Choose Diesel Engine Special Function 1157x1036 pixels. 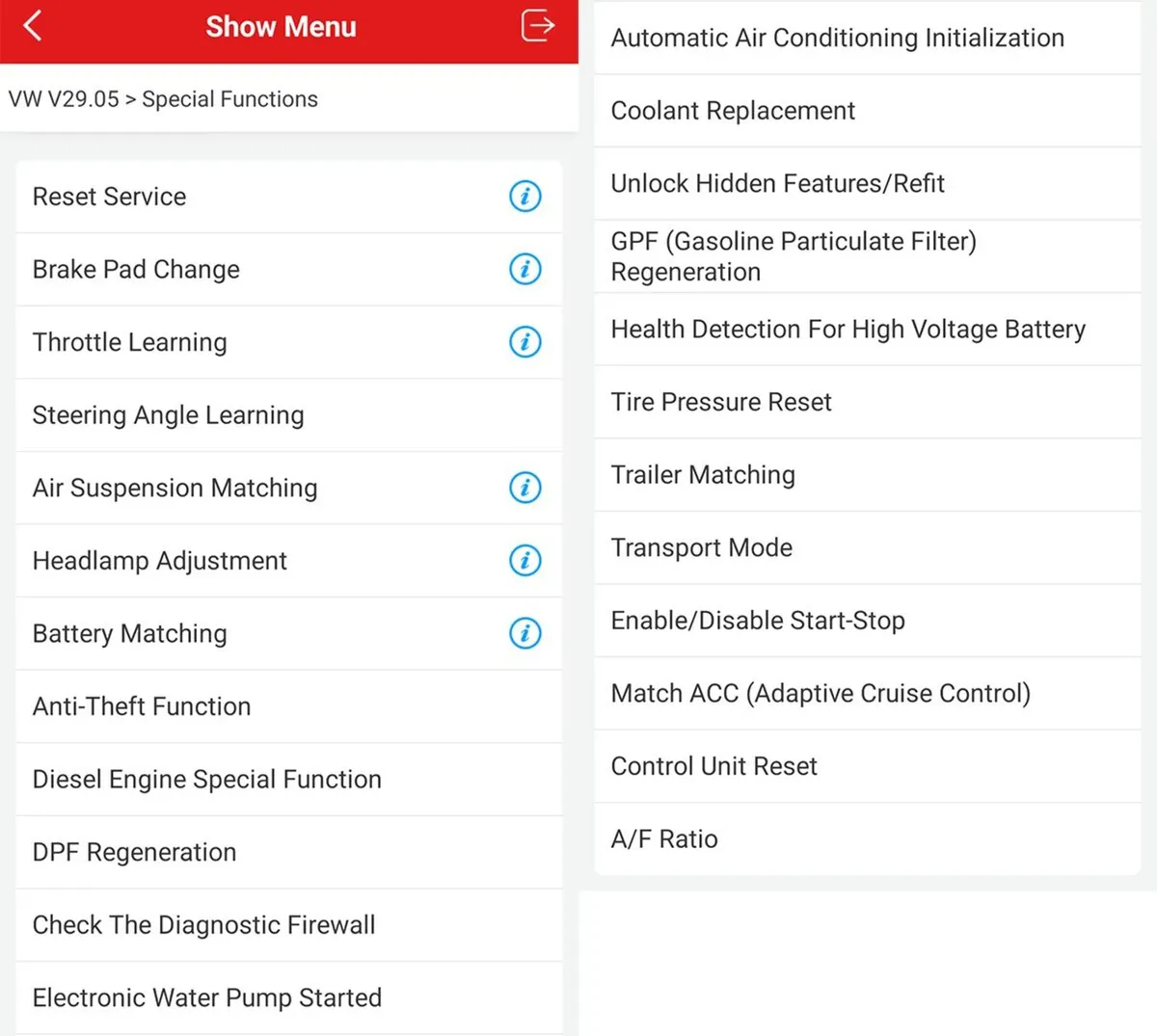[207, 779]
